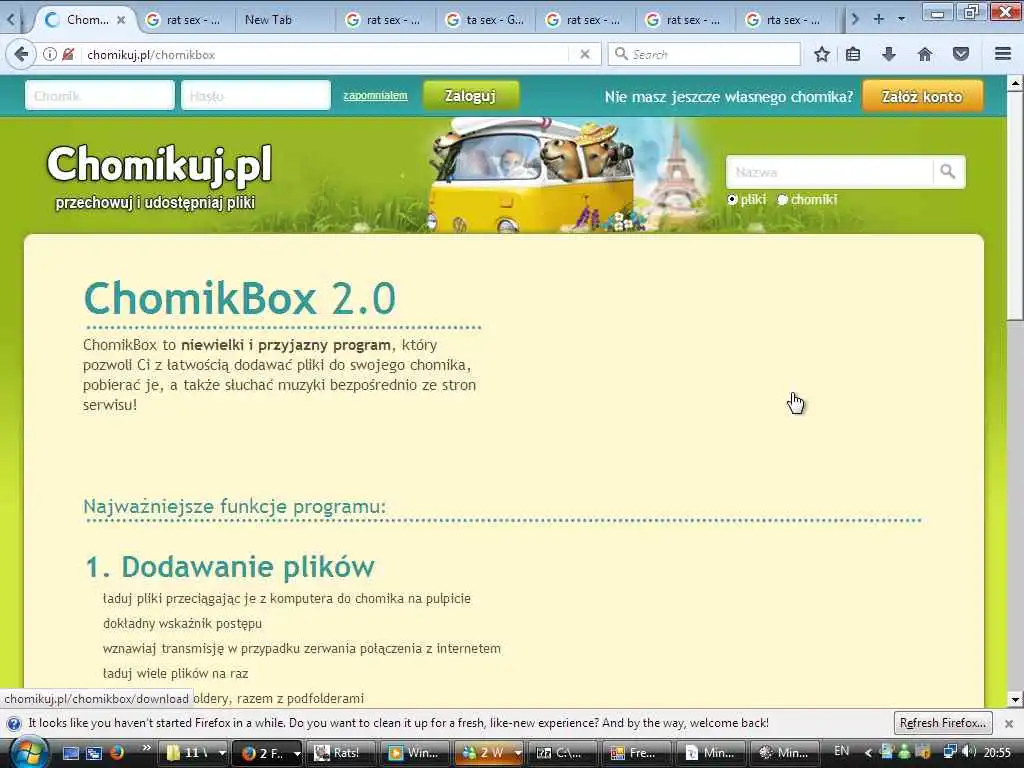Click the chomikuj.pl/chomikbox address bar
The height and width of the screenshot is (768, 1024).
[x=327, y=54]
